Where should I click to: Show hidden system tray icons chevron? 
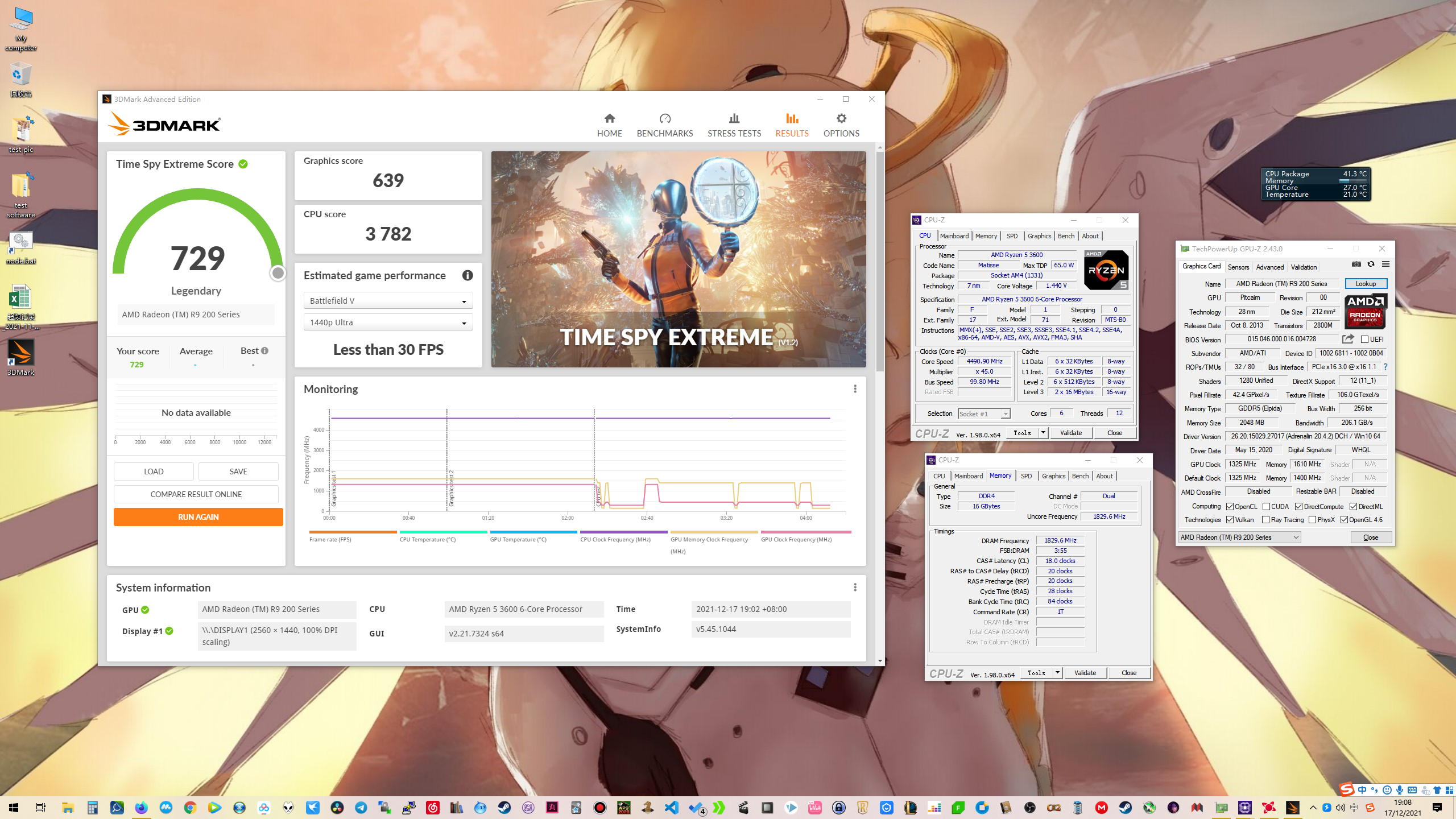(1313, 807)
